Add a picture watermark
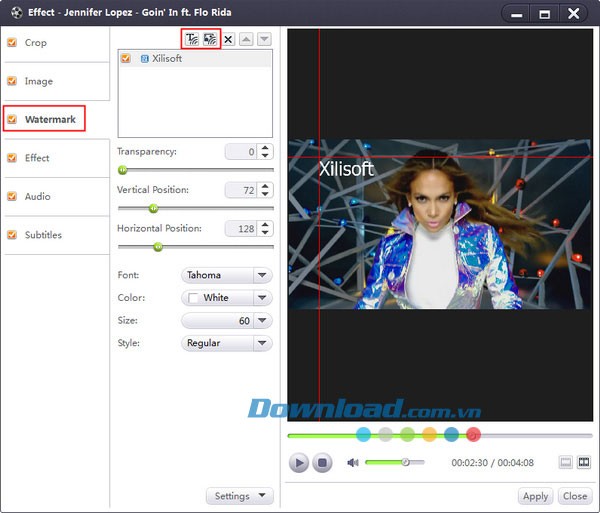Screen dimensions: 600x513 coord(210,39)
